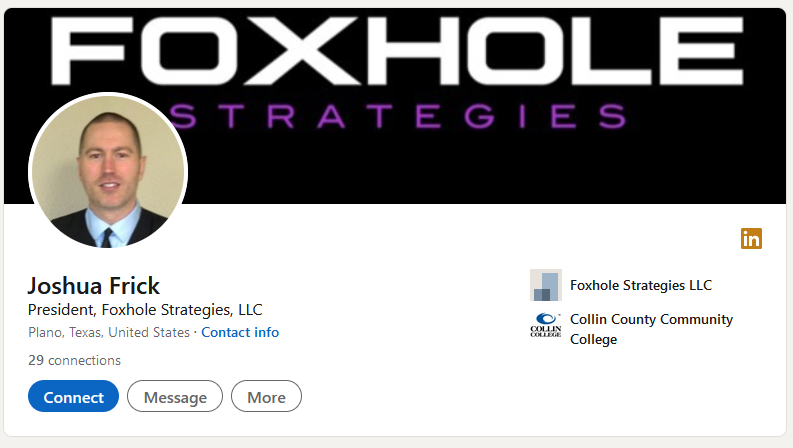This screenshot has height=448, width=793.
Task: Open the Foxhole Strategies LLC experience link
Action: coord(641,285)
